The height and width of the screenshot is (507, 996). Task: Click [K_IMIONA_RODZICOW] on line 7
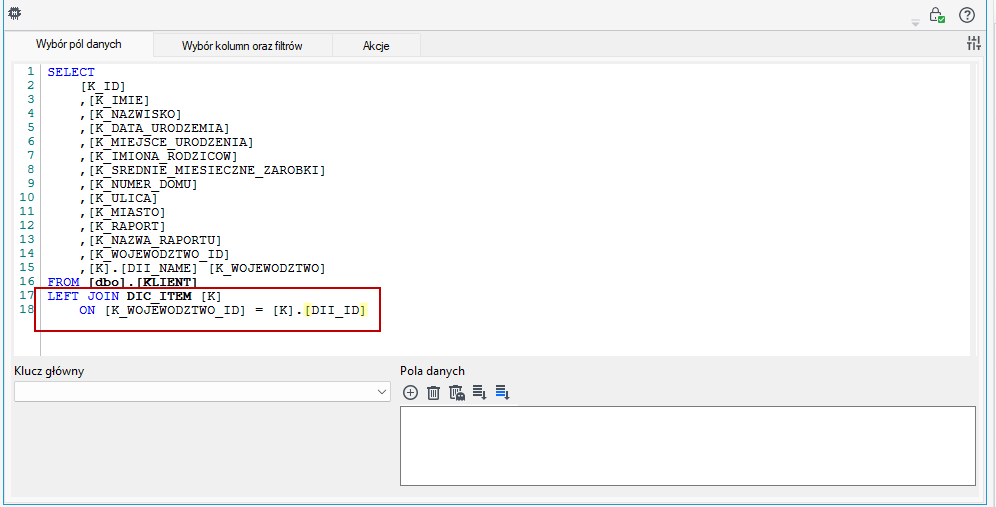tap(163, 156)
